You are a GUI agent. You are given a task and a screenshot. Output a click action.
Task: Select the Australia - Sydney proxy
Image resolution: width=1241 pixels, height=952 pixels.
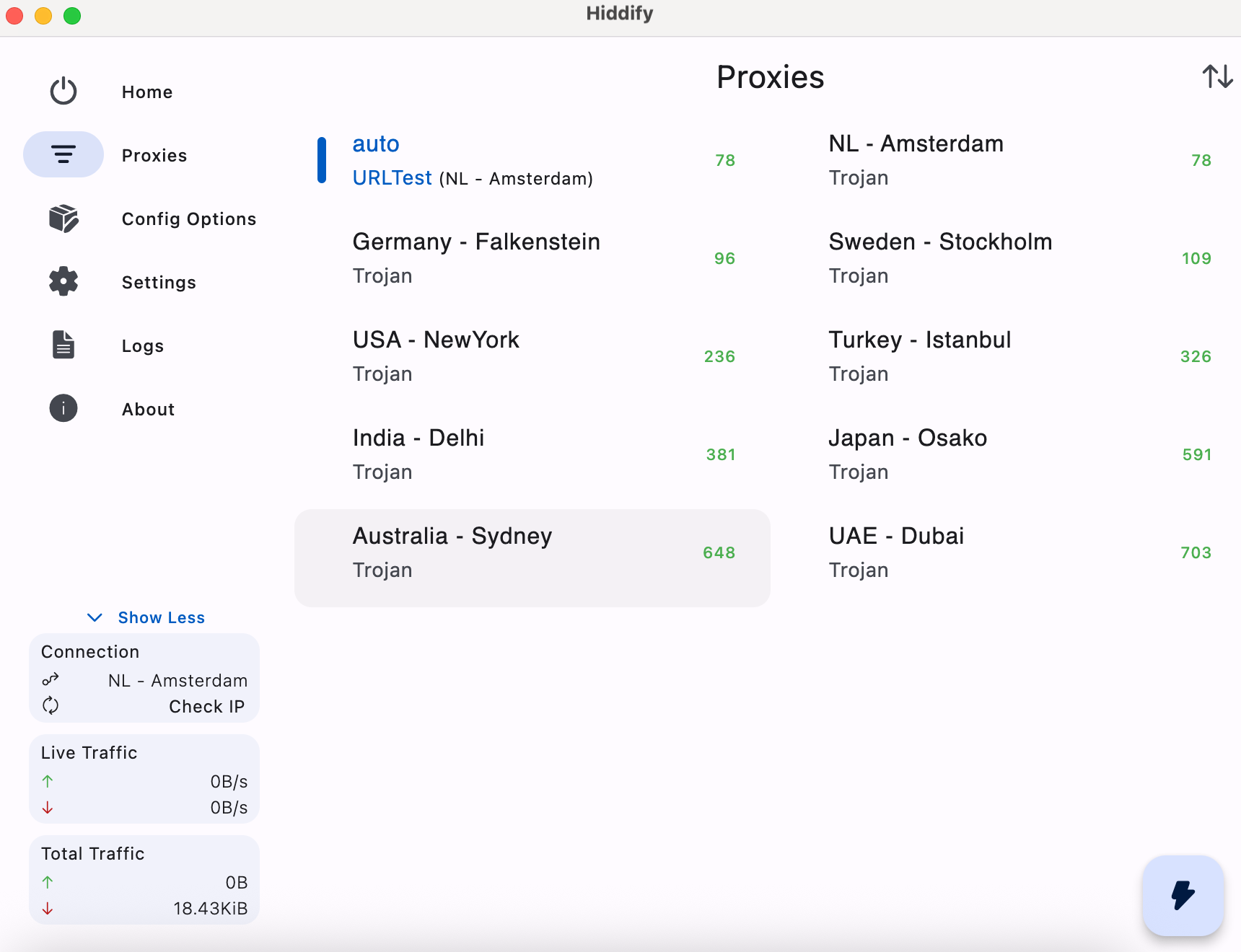point(532,558)
